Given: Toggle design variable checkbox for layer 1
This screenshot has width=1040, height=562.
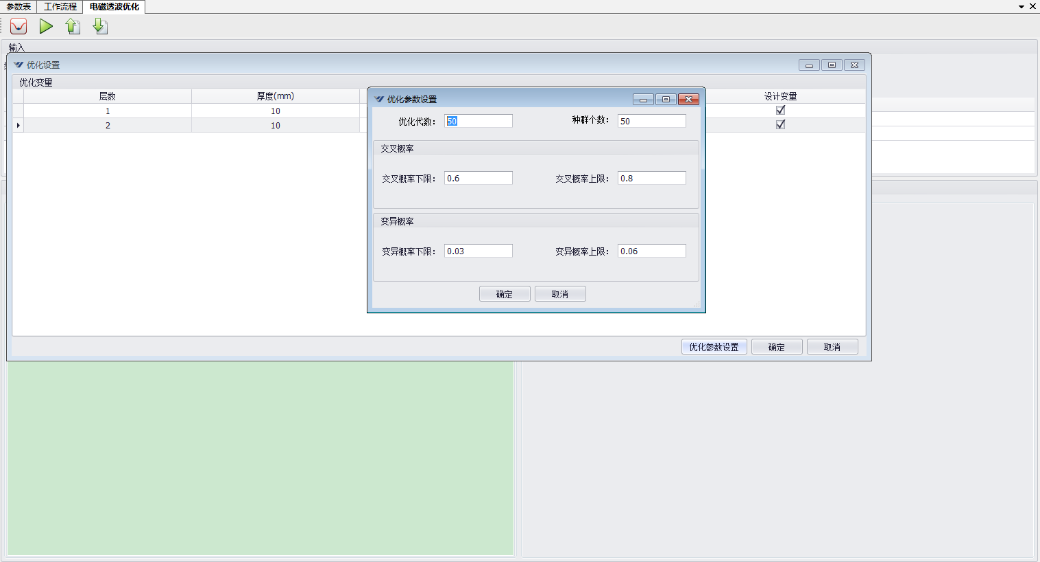Looking at the screenshot, I should click(780, 111).
